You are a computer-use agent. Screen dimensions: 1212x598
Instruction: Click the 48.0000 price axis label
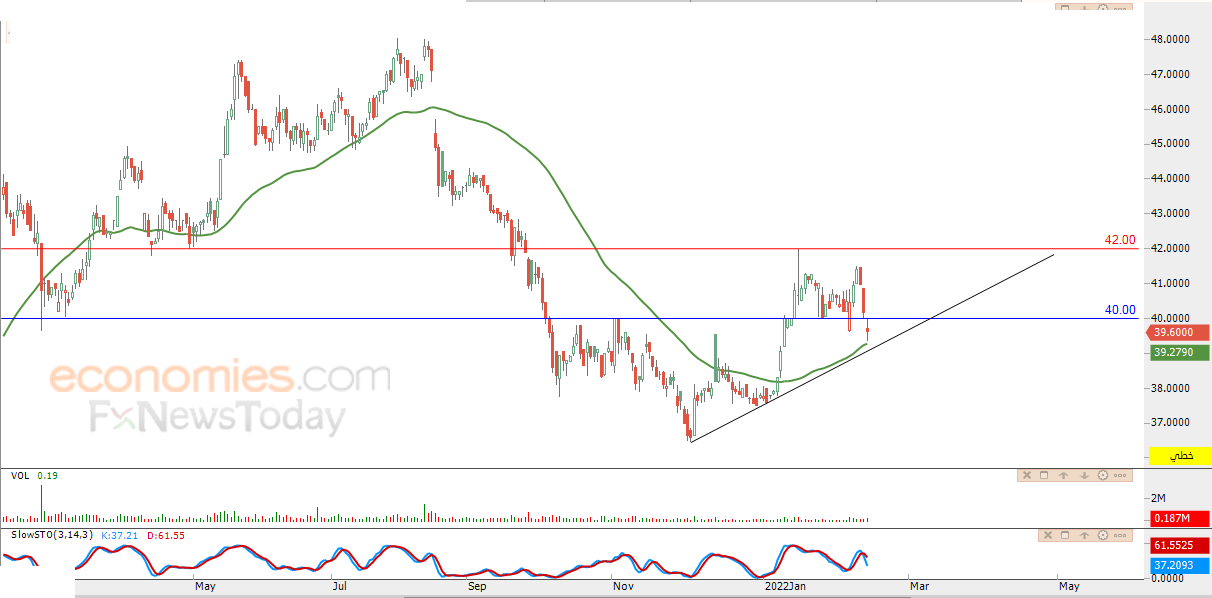coord(1169,40)
